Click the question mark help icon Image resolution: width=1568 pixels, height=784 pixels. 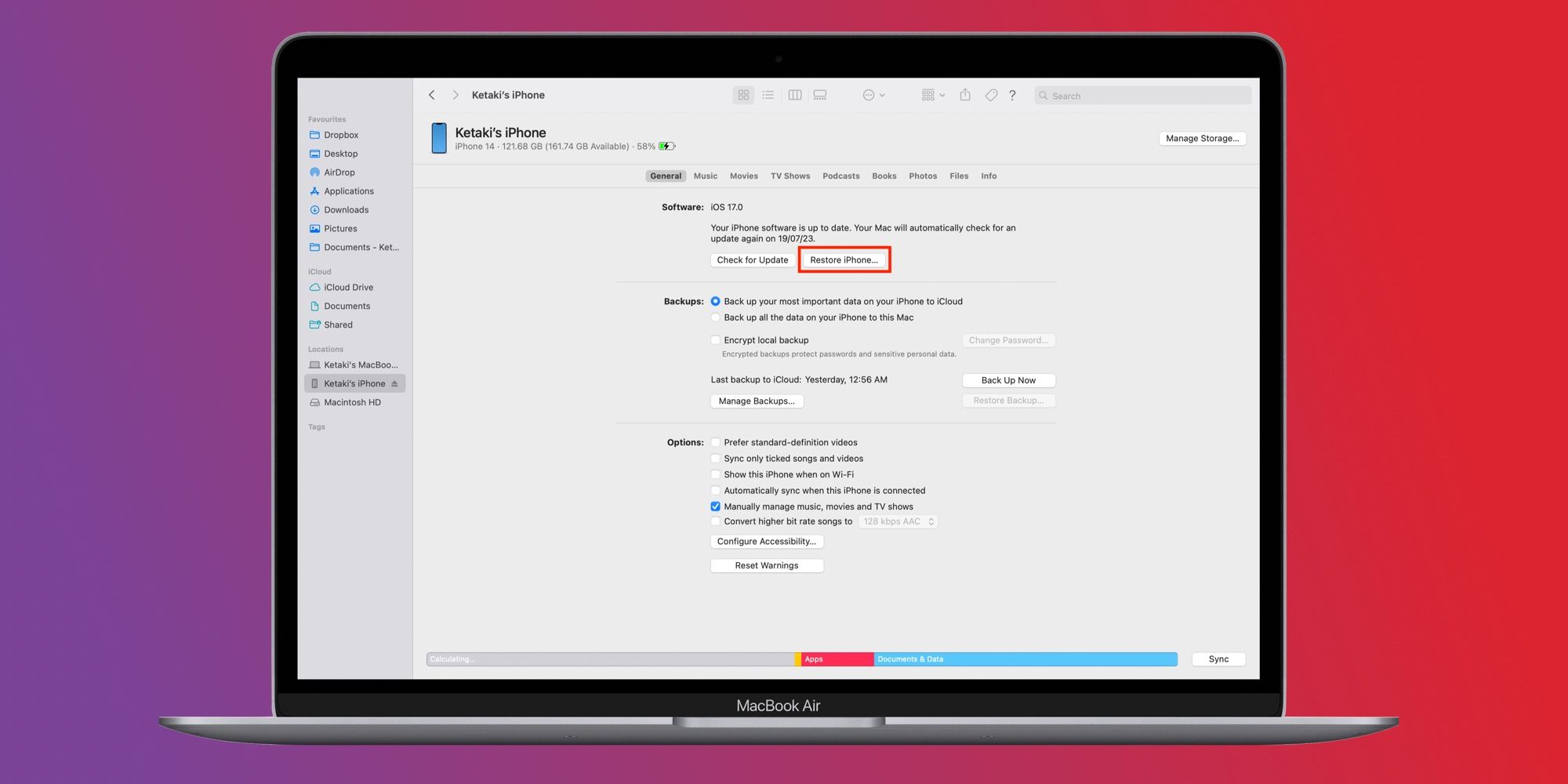pyautogui.click(x=1012, y=95)
